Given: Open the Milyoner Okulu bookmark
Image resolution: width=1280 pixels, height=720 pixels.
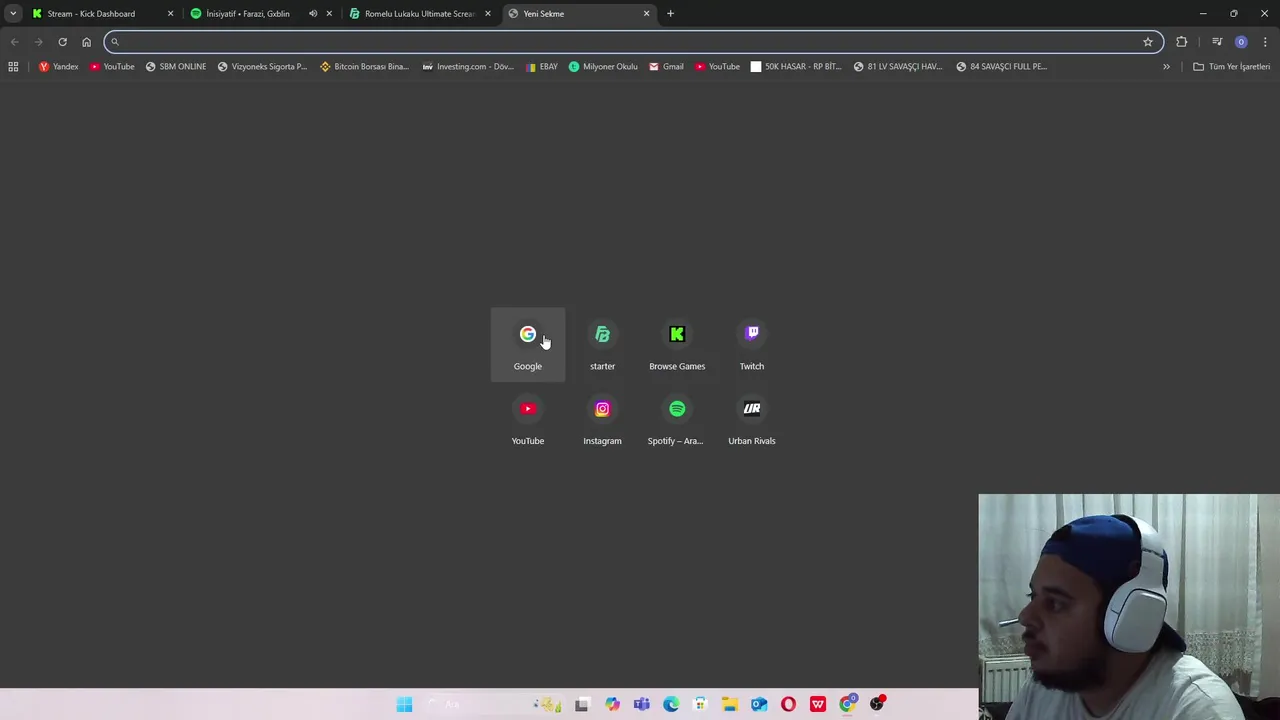Looking at the screenshot, I should pyautogui.click(x=603, y=67).
